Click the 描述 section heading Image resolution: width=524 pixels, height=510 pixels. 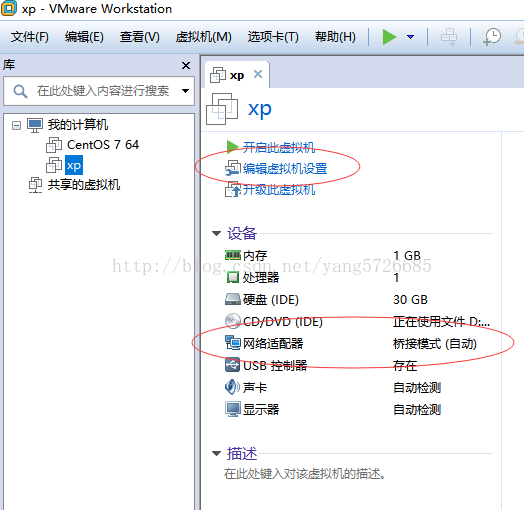point(242,454)
